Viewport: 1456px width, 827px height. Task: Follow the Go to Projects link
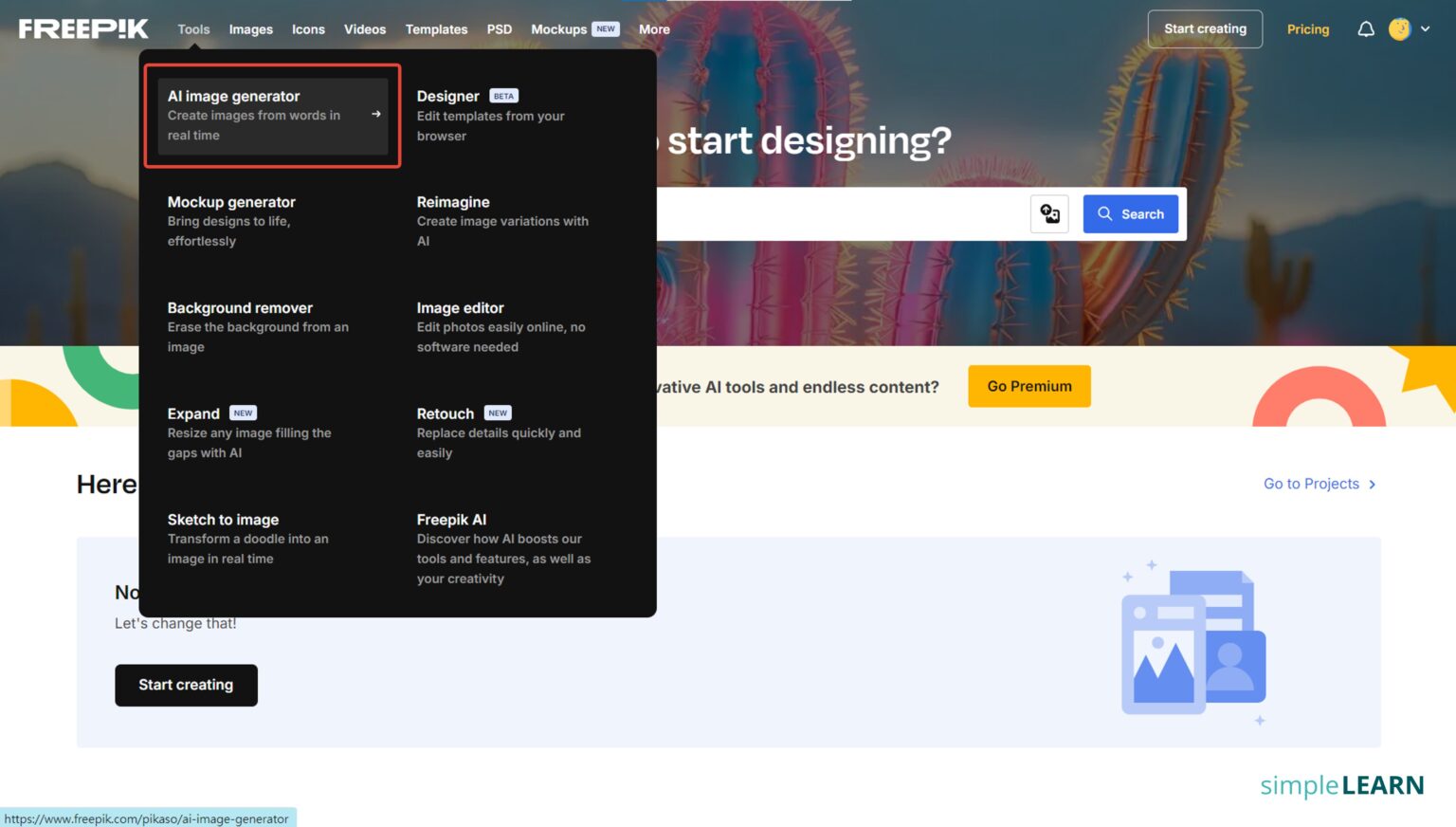pos(1311,484)
